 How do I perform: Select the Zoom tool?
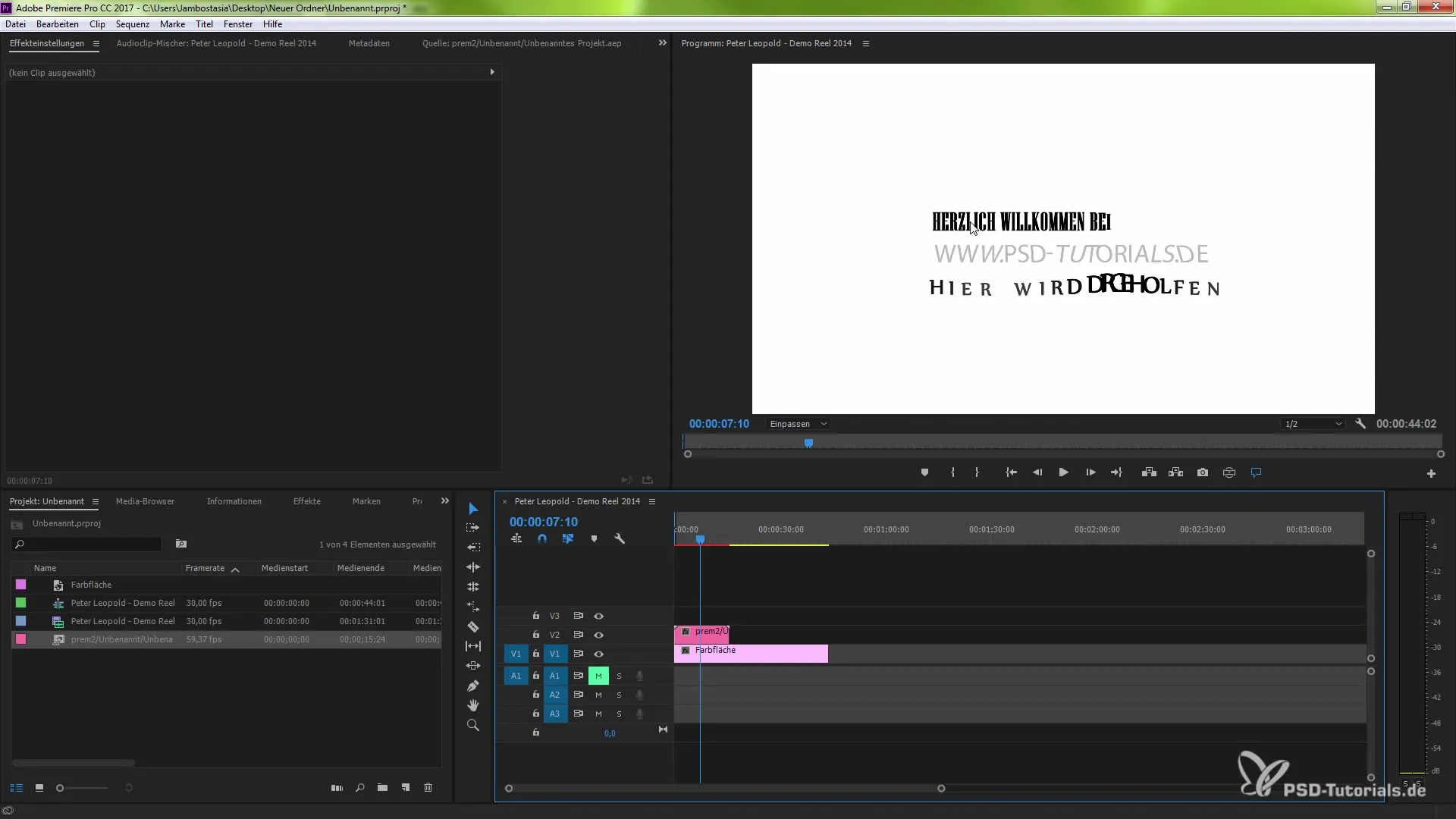click(x=473, y=726)
